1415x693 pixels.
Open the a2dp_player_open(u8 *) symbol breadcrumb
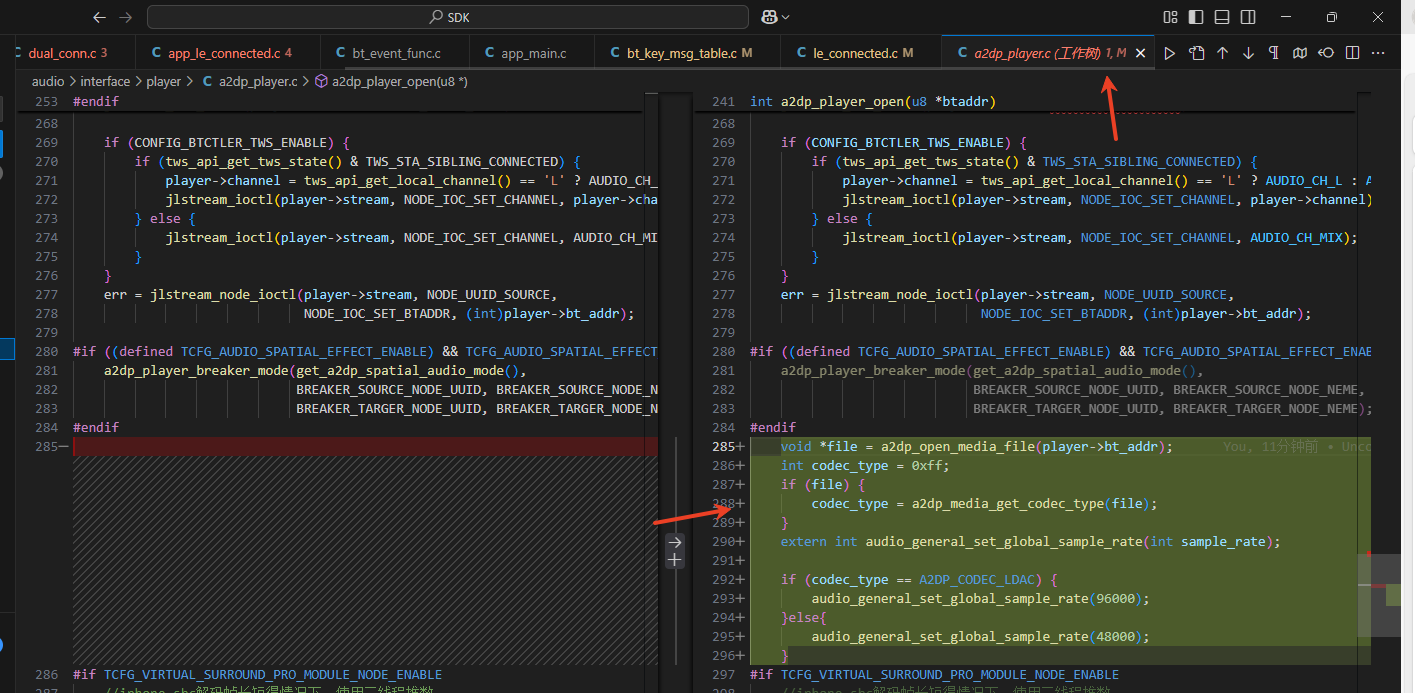click(392, 82)
